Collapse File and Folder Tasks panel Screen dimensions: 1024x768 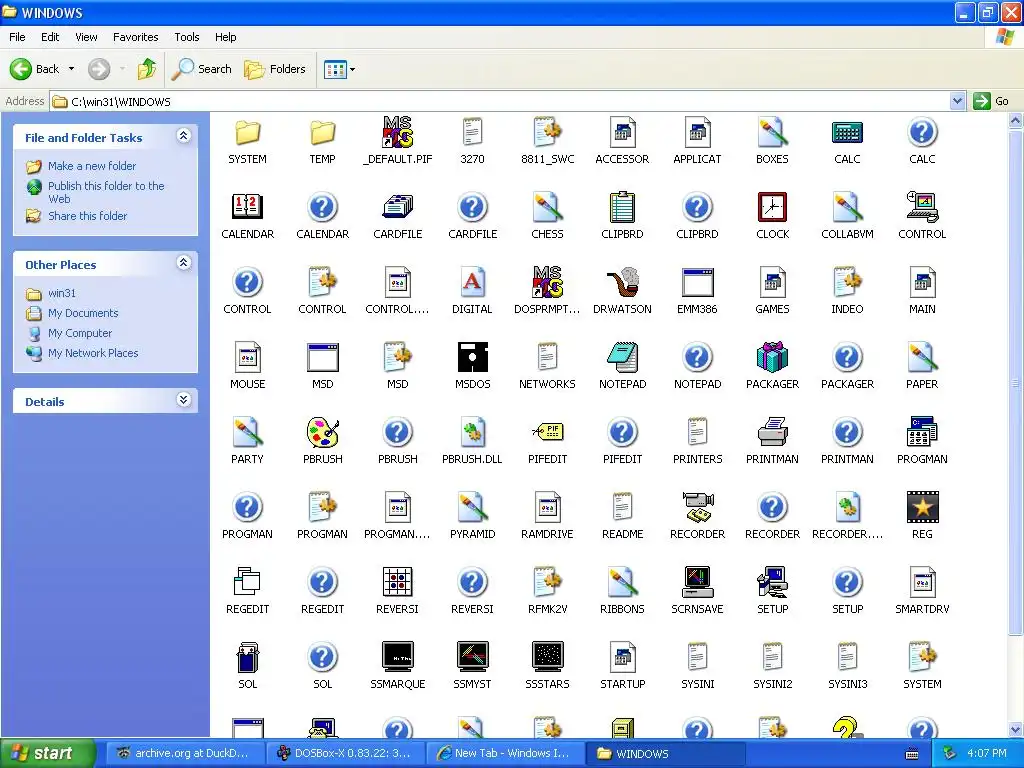click(x=184, y=136)
